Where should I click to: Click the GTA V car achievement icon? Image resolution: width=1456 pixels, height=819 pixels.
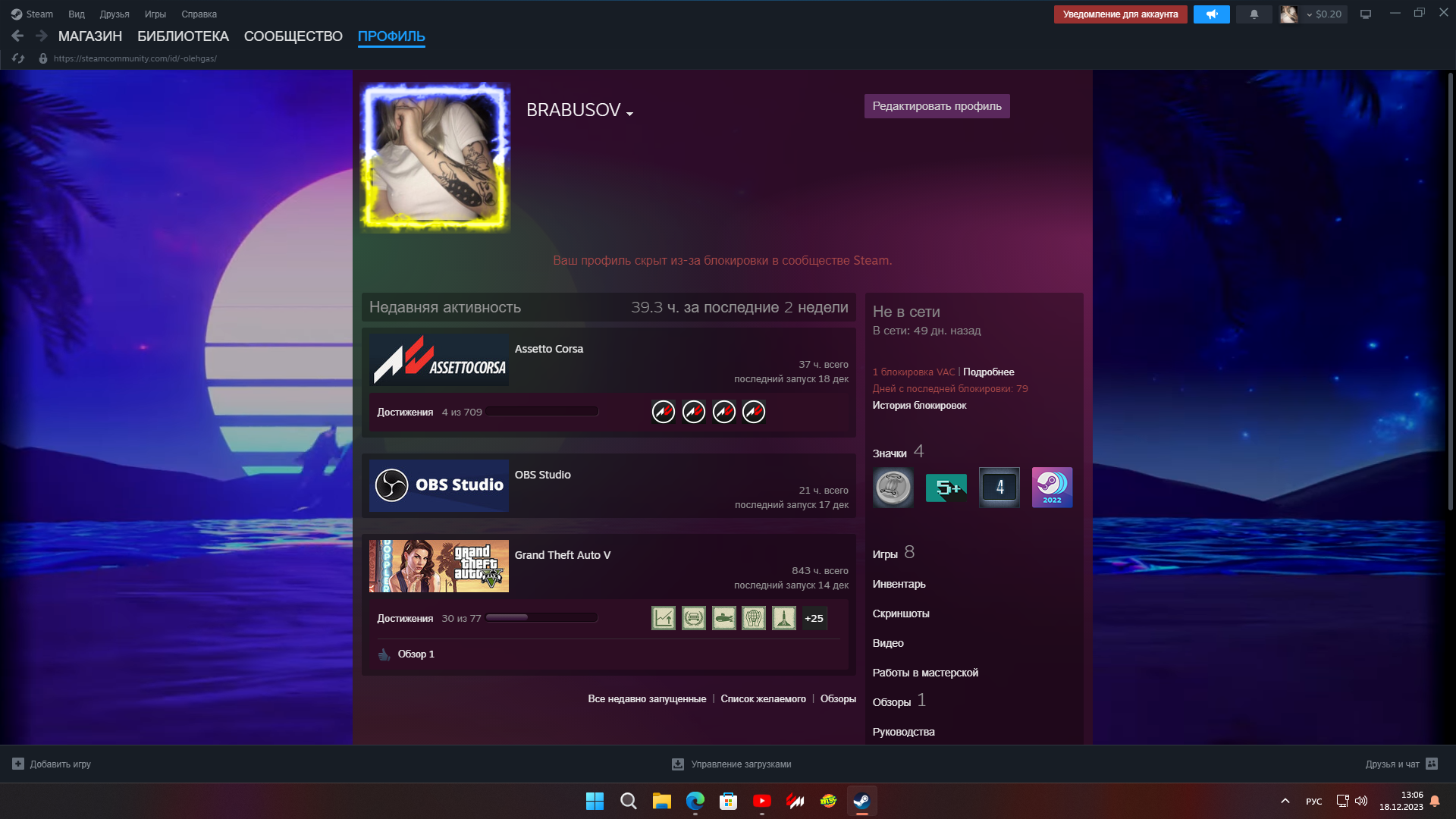pos(694,618)
